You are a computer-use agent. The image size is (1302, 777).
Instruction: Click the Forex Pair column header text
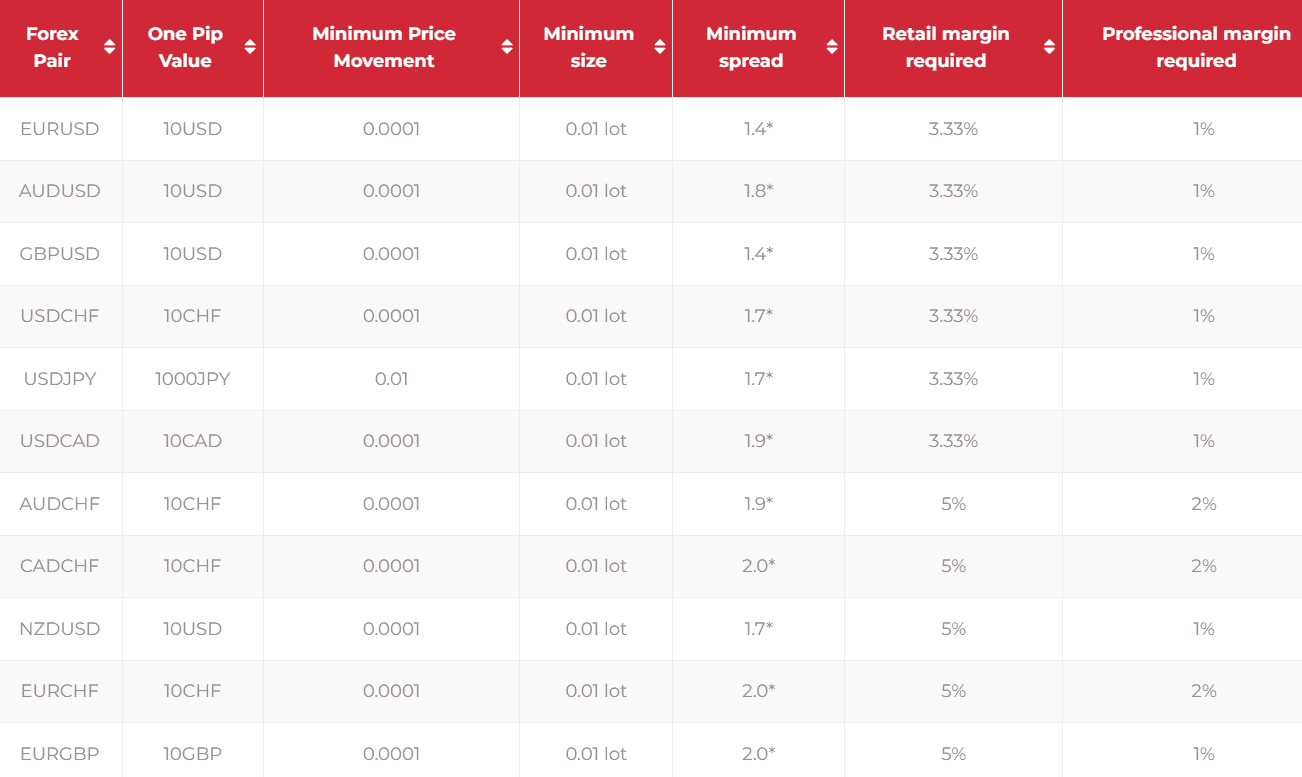[52, 47]
